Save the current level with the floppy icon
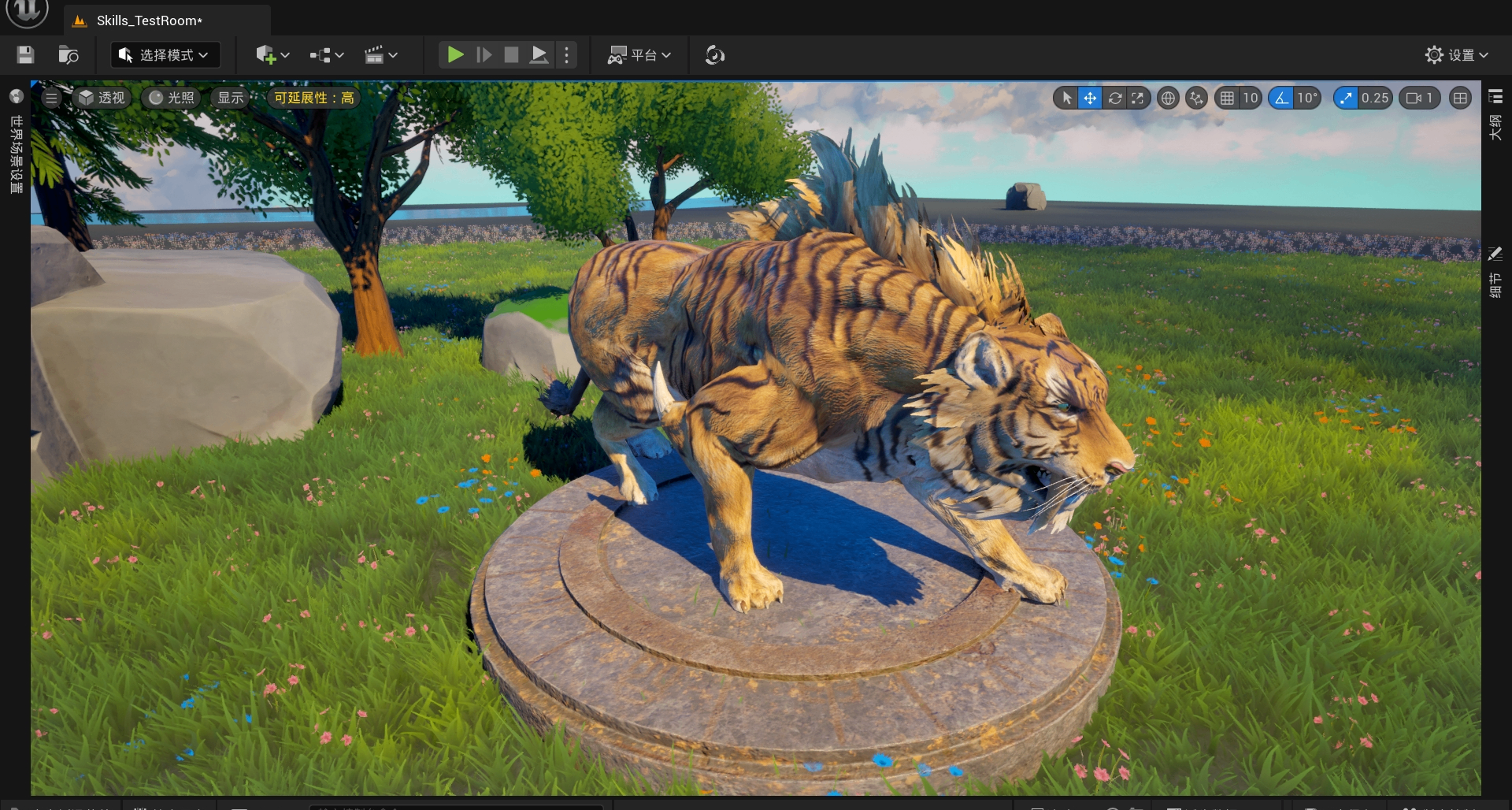This screenshot has width=1512, height=810. (25, 54)
